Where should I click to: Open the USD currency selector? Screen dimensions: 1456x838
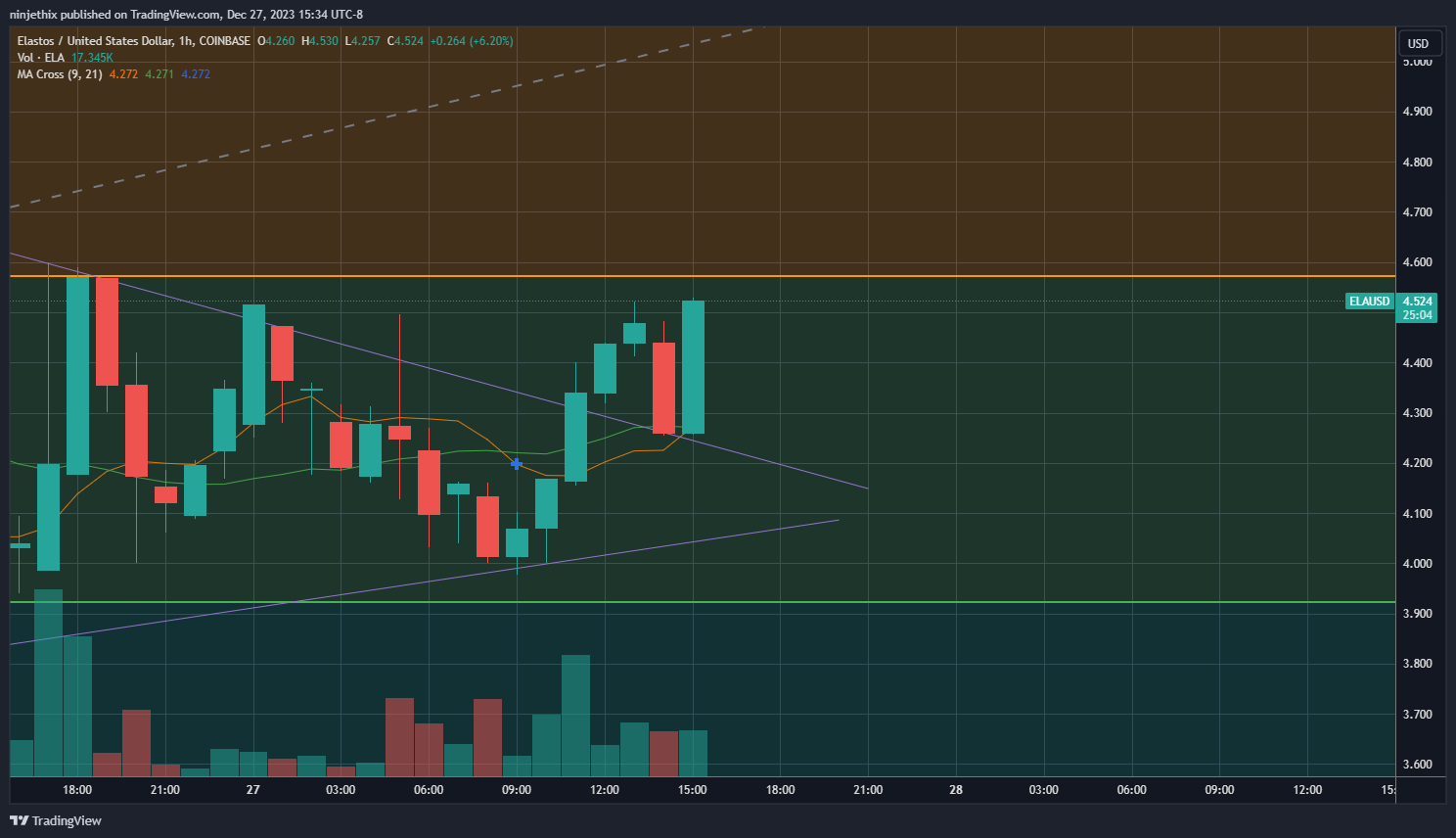click(x=1418, y=43)
